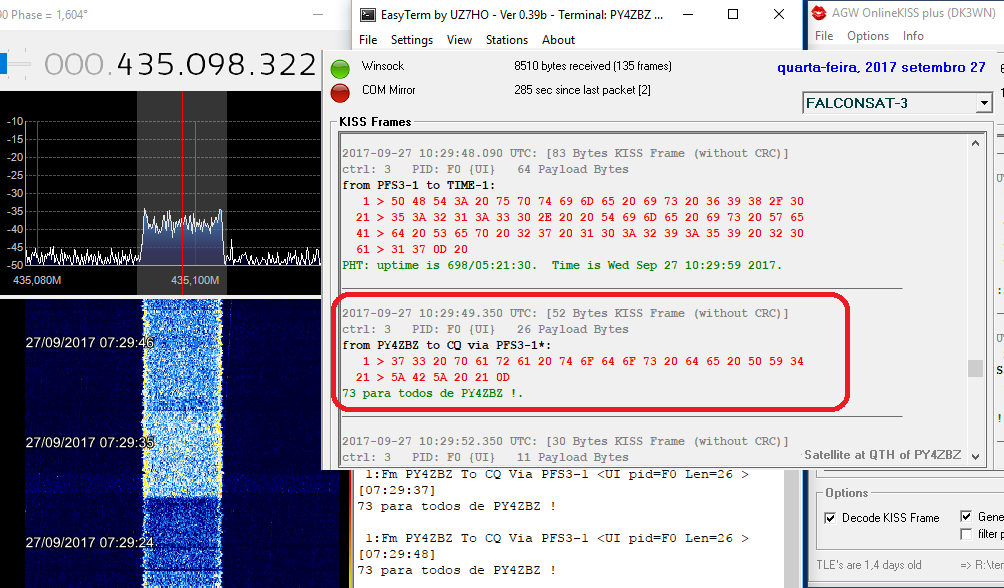Click the COM Mirror label

[388, 90]
